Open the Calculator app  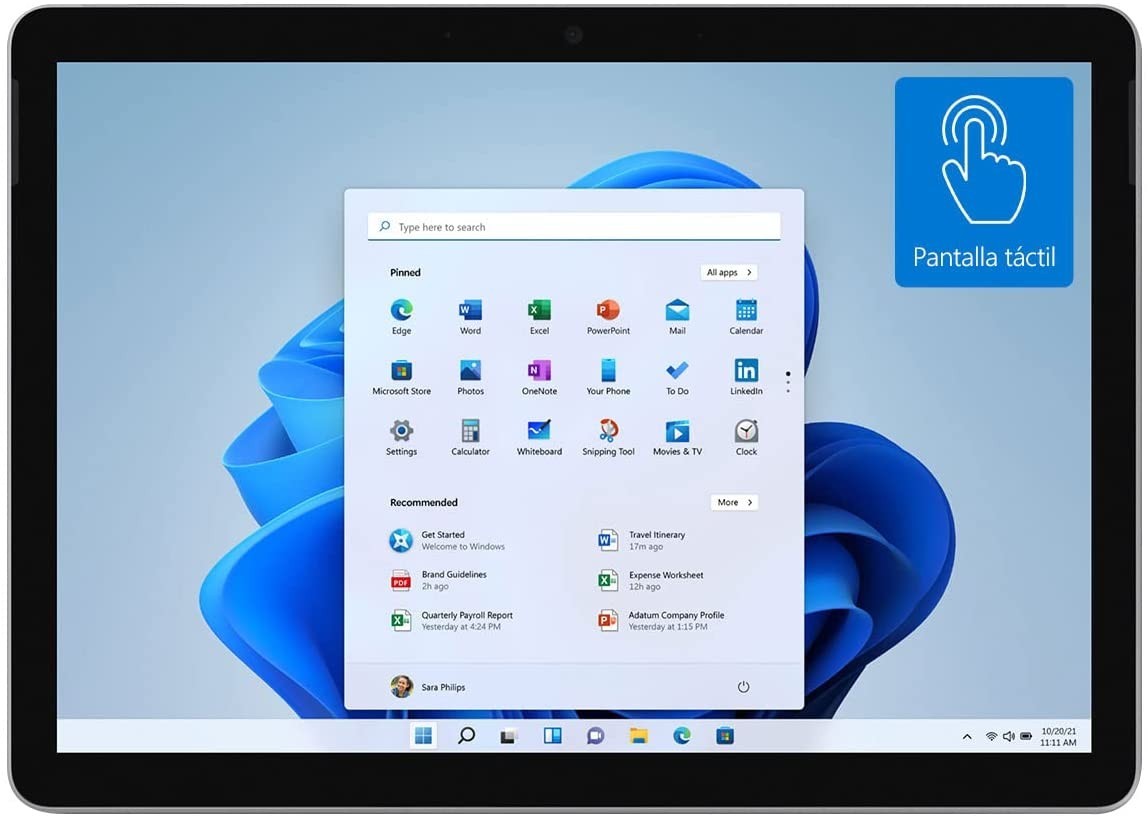point(470,438)
